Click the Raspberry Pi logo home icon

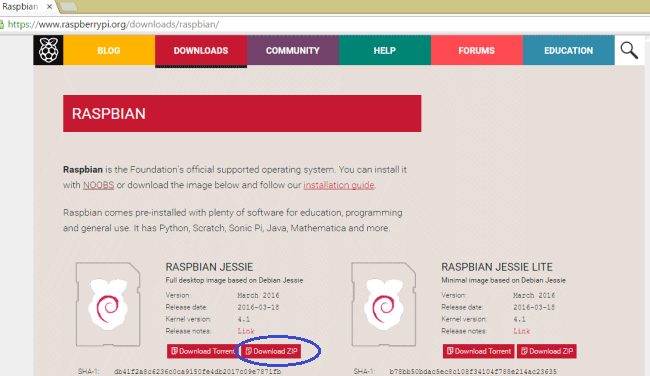pos(48,50)
